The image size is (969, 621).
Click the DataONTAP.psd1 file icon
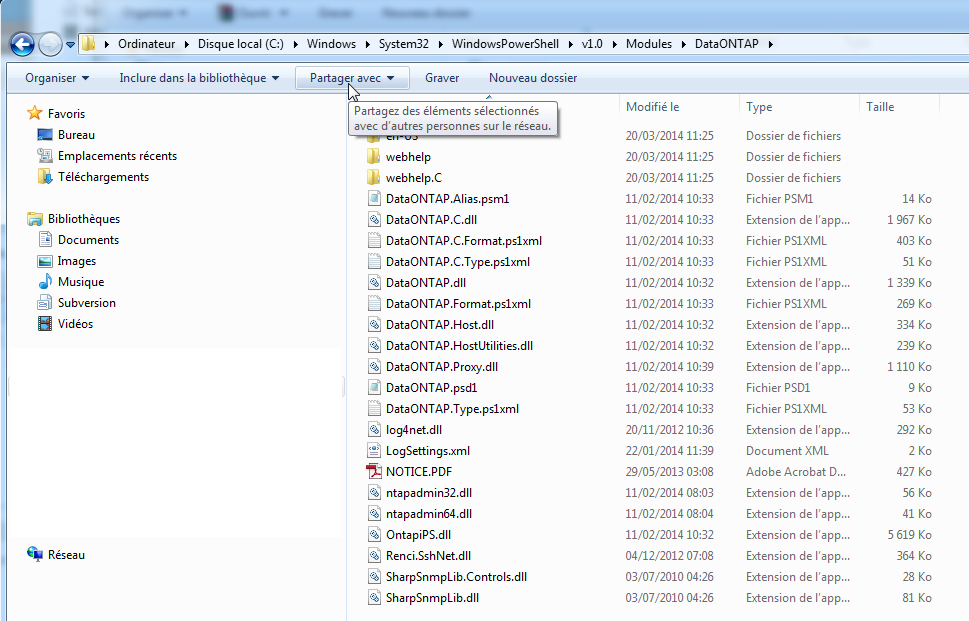coord(374,387)
